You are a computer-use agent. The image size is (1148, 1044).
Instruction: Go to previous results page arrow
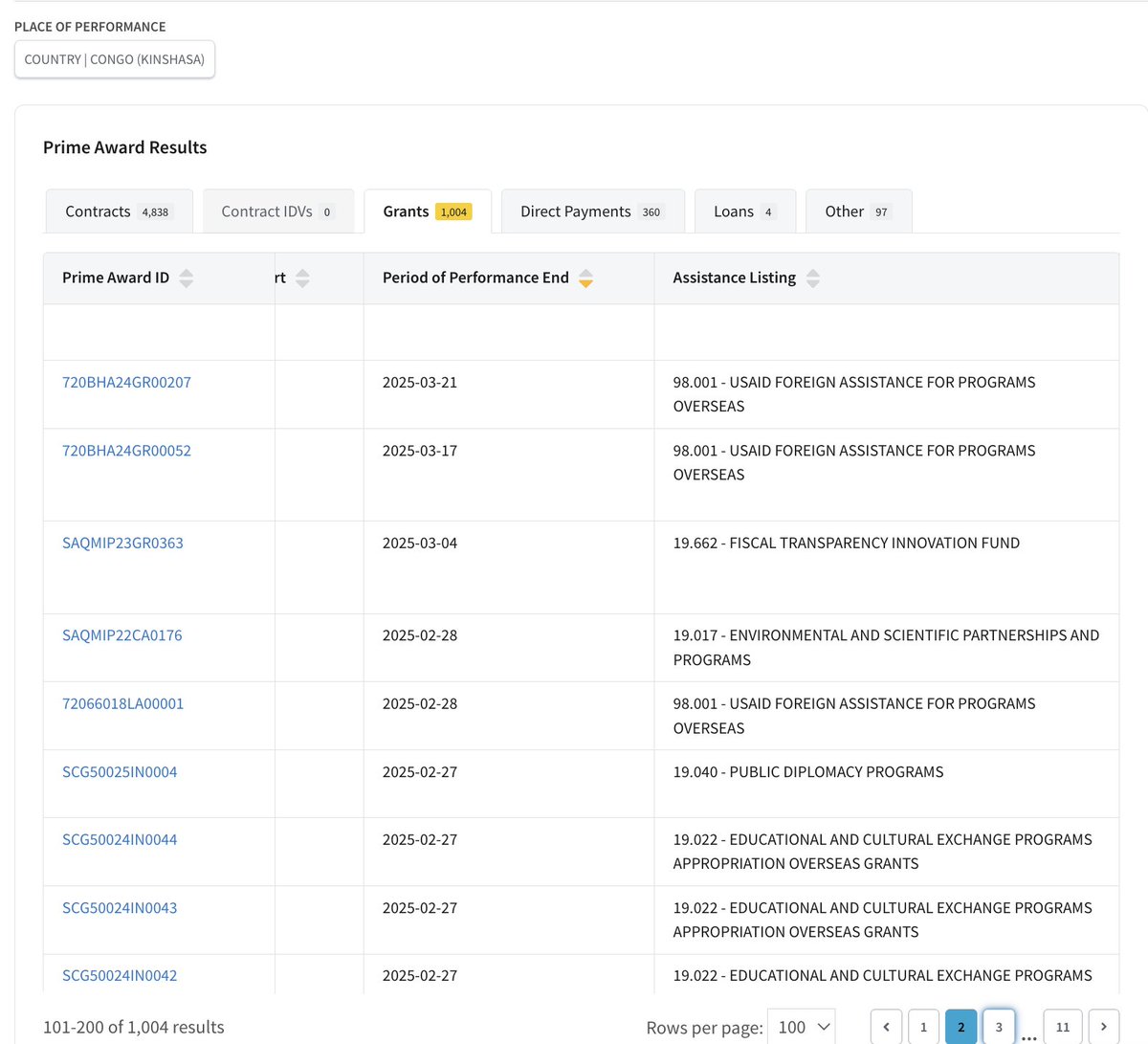(886, 1027)
